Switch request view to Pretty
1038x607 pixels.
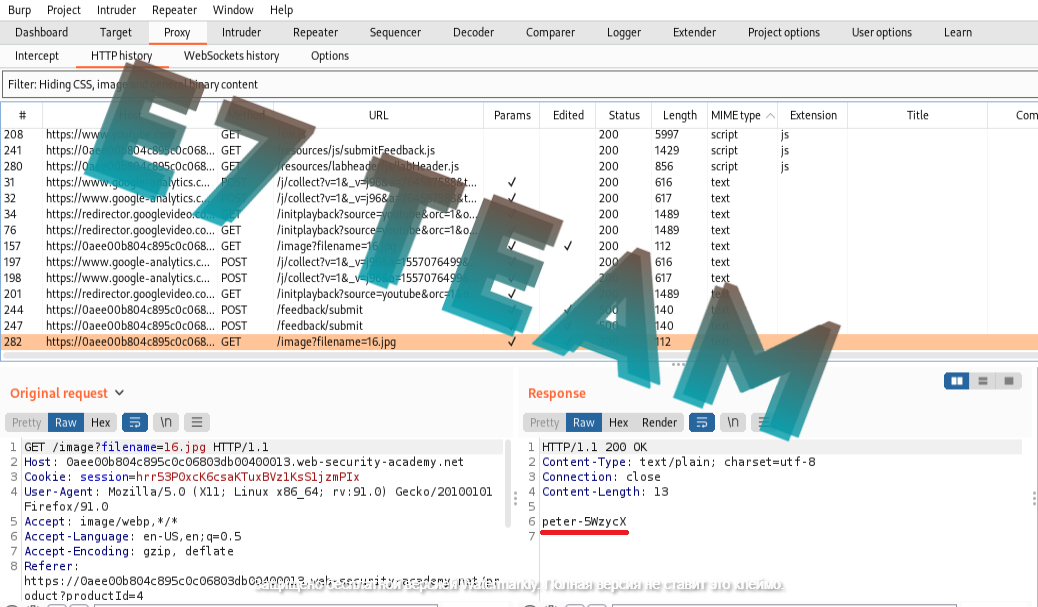26,422
